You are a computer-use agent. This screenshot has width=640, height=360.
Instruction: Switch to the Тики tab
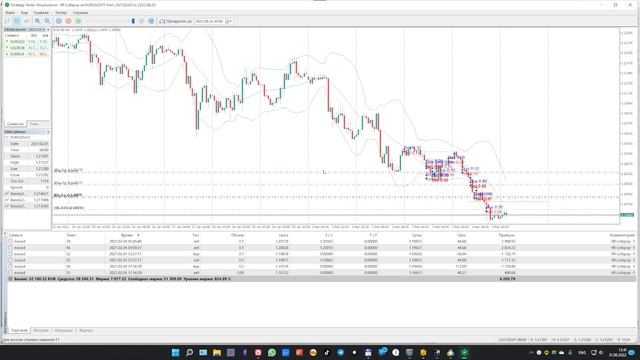(34, 124)
